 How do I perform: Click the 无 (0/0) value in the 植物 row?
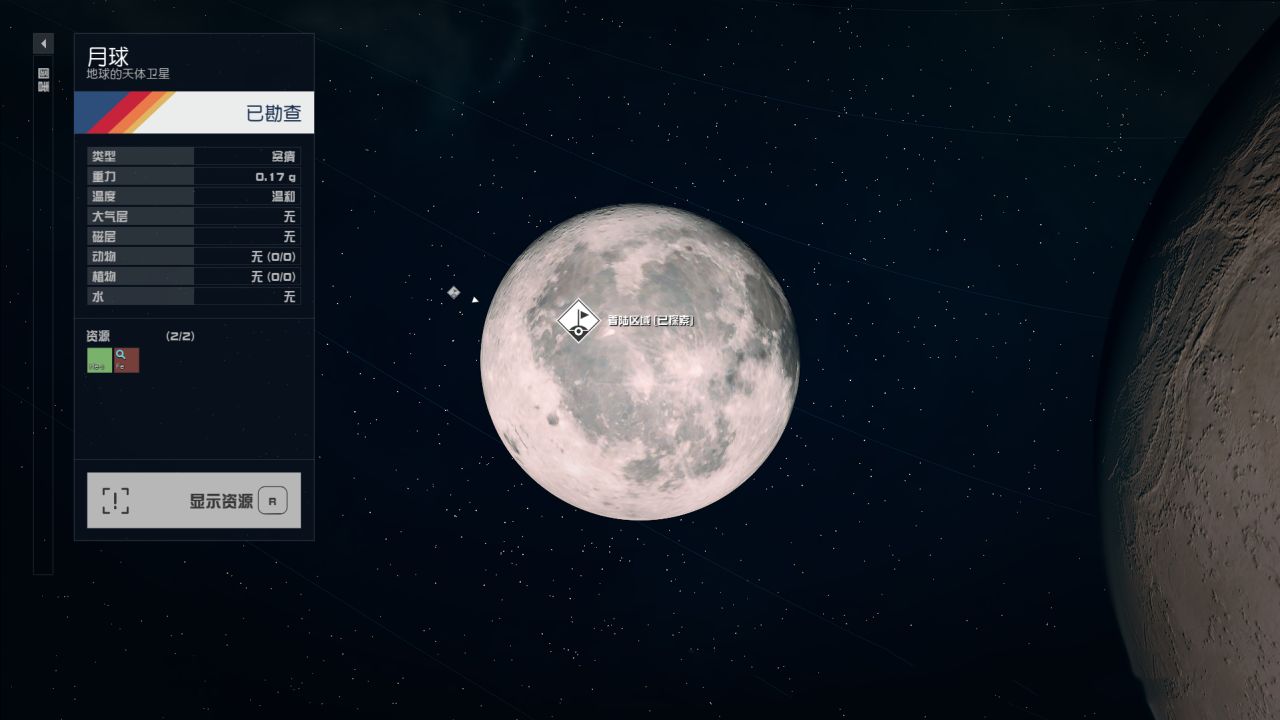pyautogui.click(x=273, y=276)
